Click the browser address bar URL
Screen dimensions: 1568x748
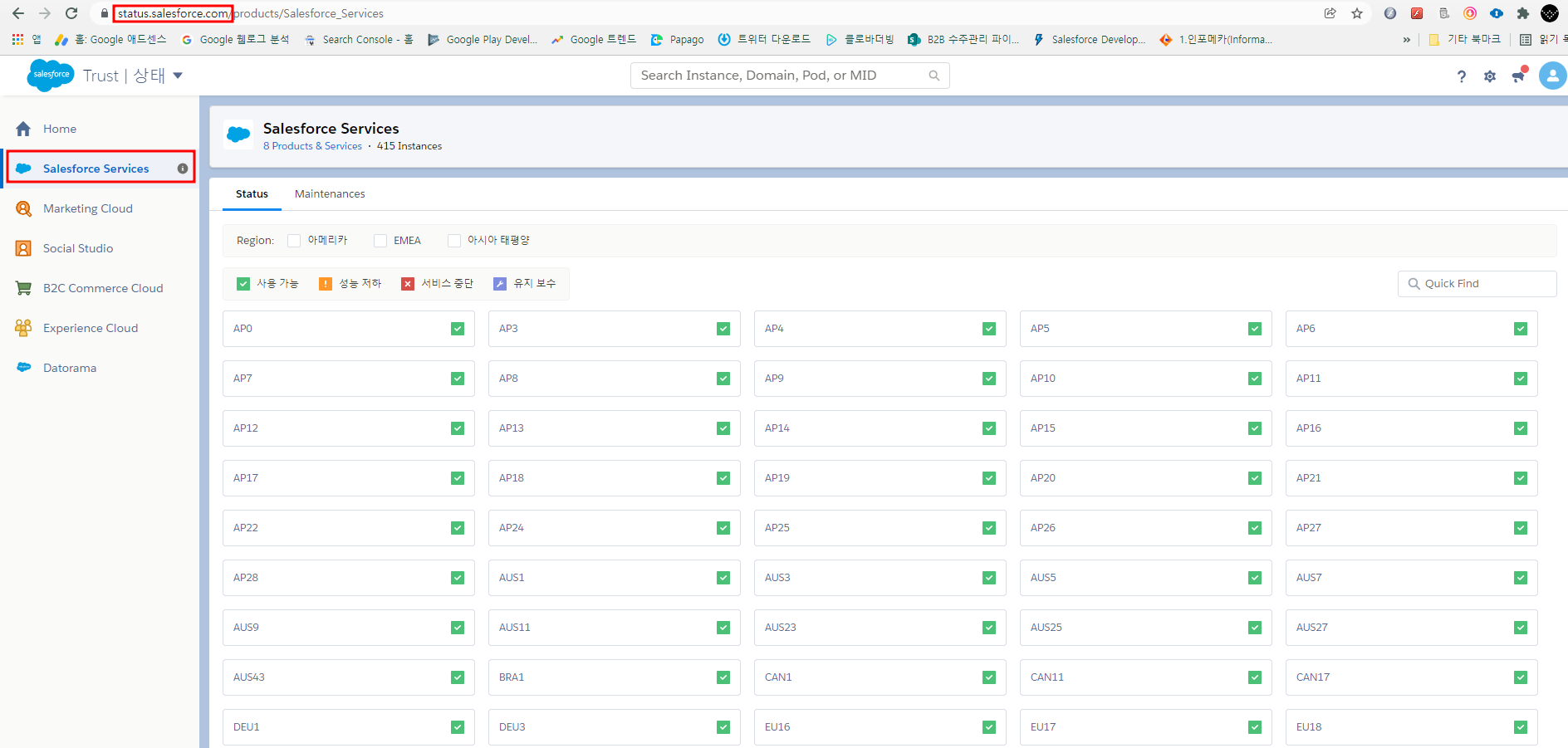[249, 13]
